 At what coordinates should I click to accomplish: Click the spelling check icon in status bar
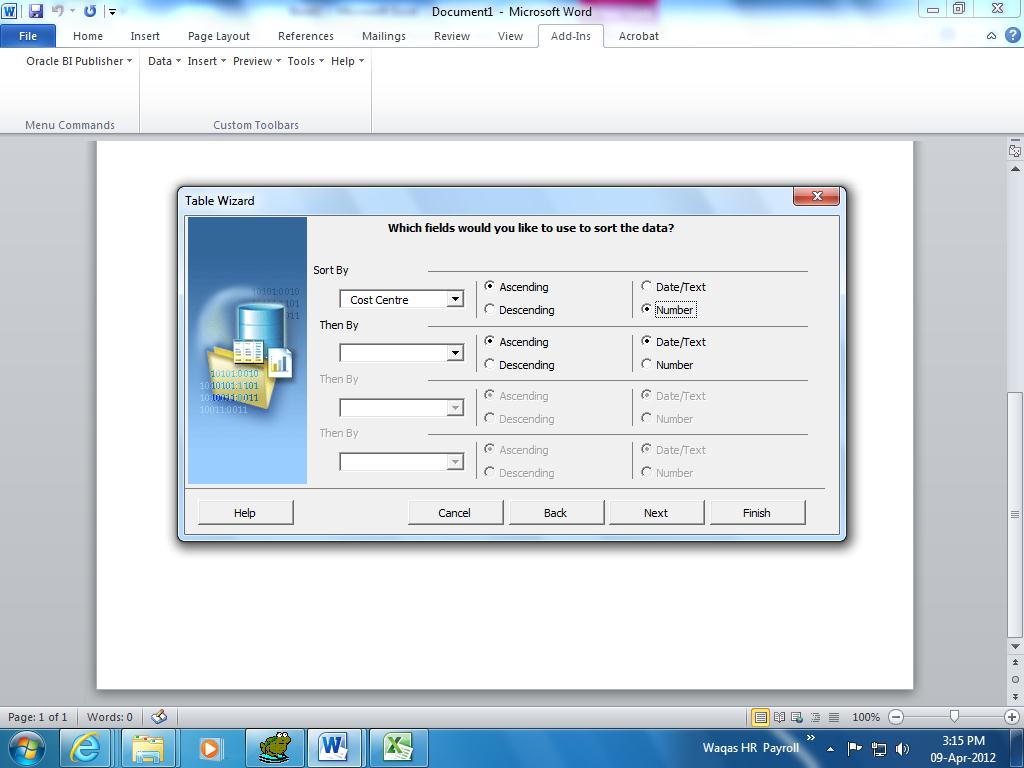[160, 717]
